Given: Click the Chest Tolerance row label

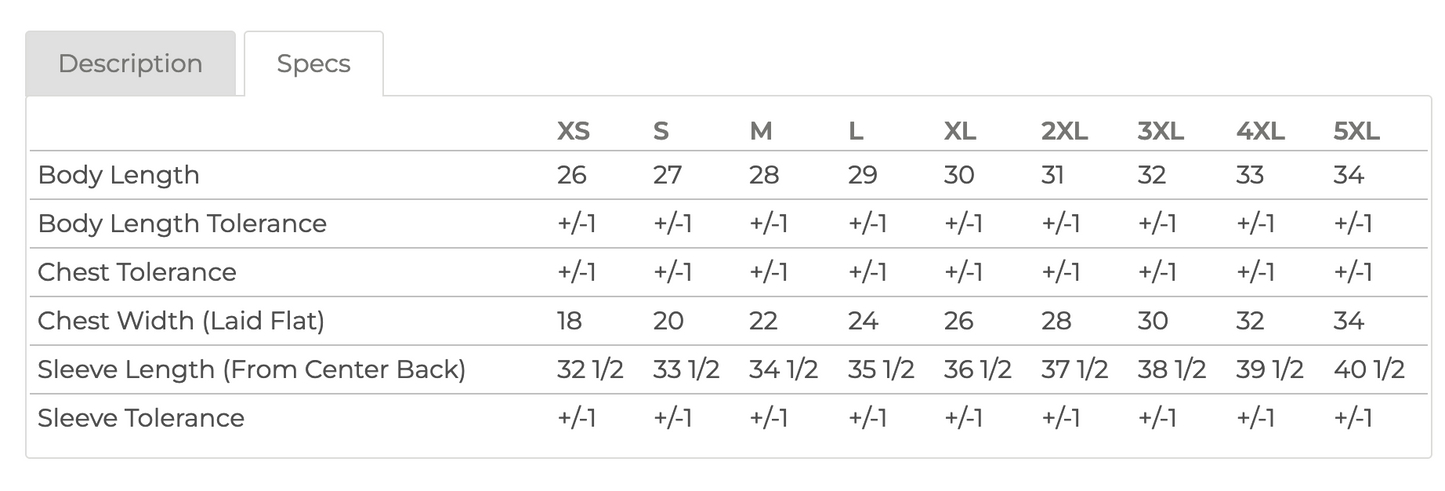Looking at the screenshot, I should tap(137, 272).
